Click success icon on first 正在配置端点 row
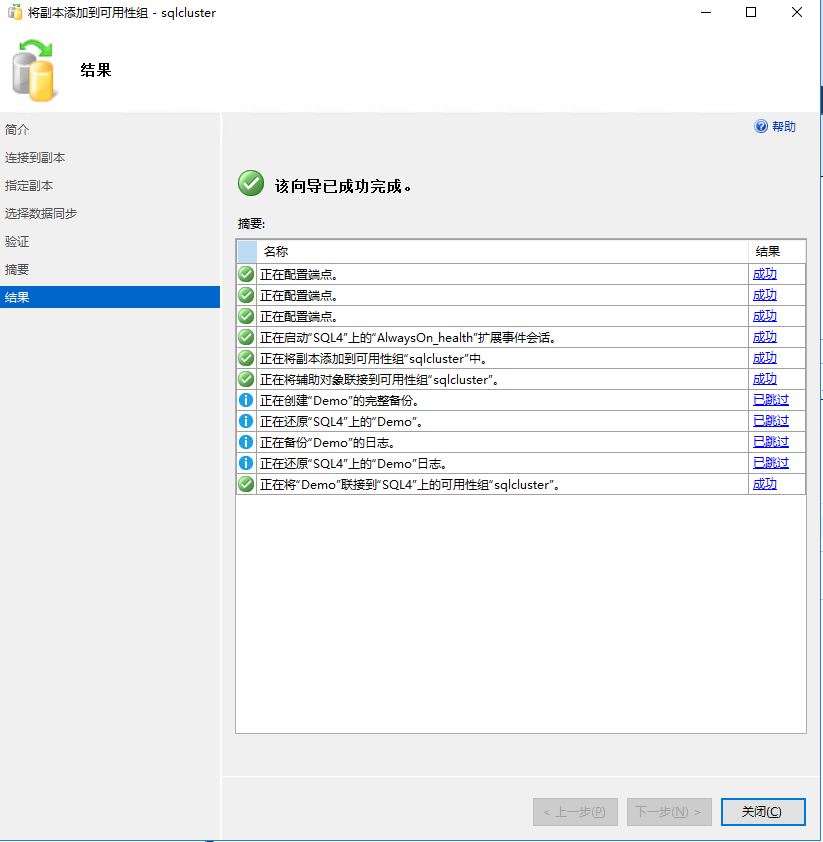 coord(245,273)
